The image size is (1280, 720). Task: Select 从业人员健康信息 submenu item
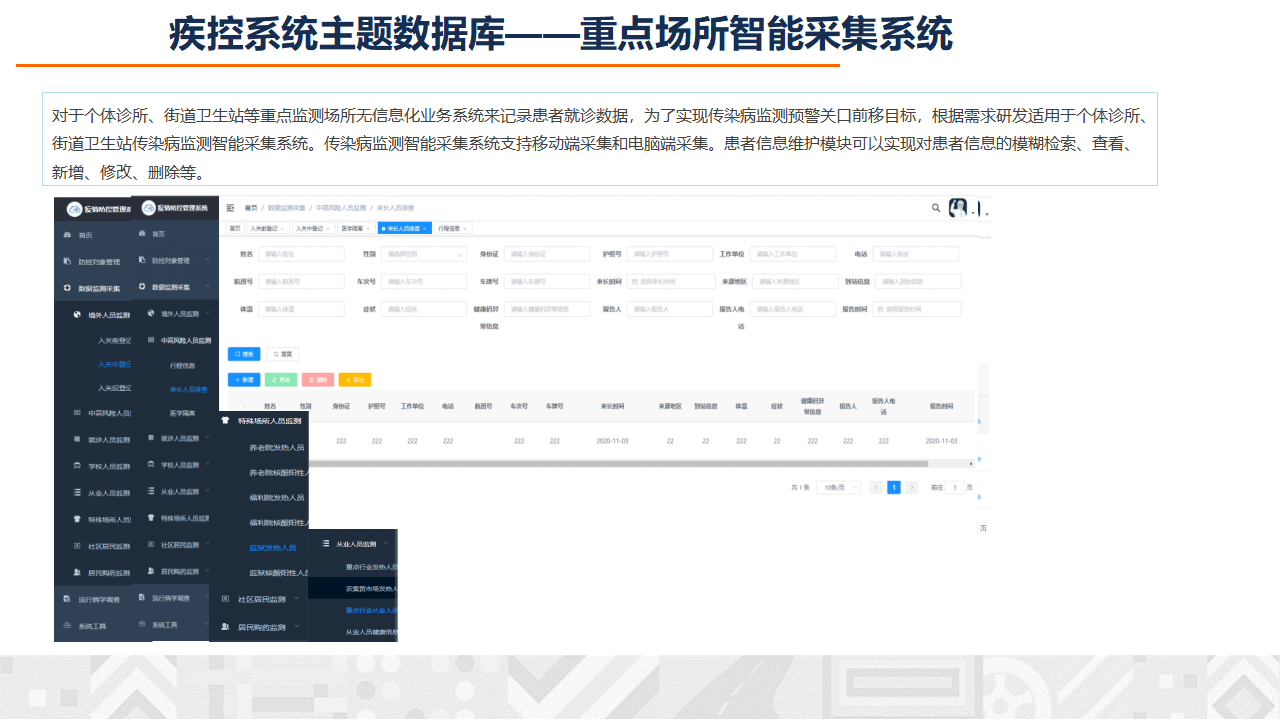371,632
